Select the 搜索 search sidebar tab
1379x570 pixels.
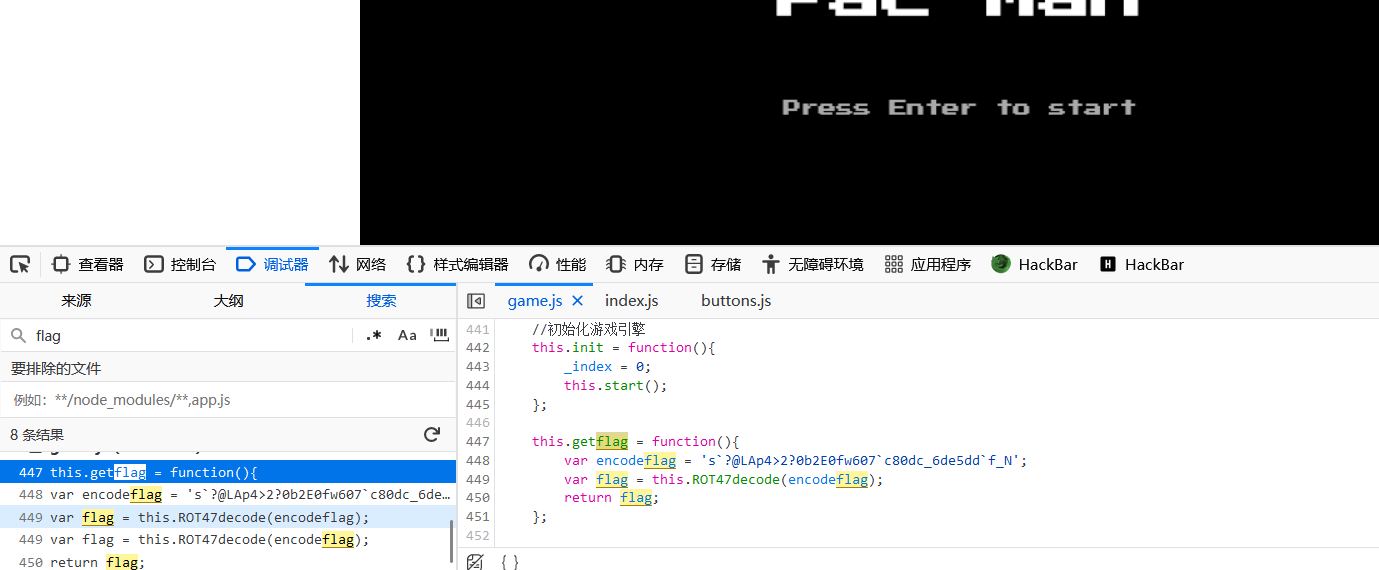click(381, 301)
